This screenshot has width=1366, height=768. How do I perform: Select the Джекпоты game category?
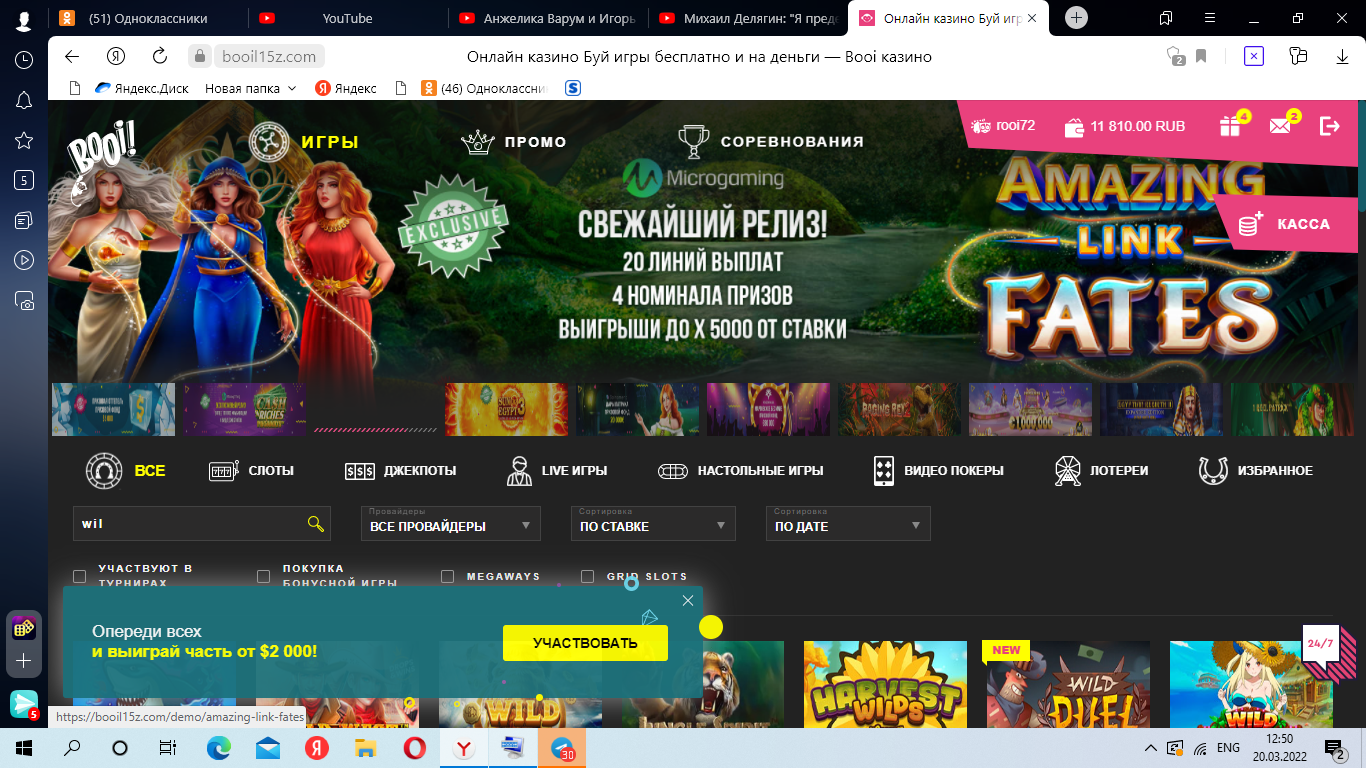pos(400,470)
